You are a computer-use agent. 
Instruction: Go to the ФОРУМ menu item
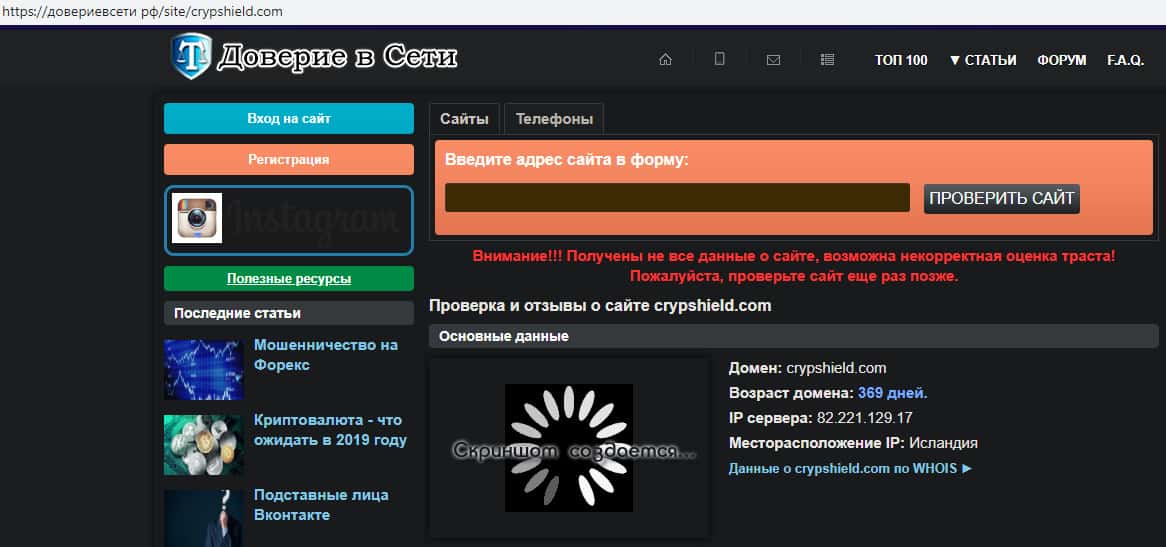[x=1062, y=60]
